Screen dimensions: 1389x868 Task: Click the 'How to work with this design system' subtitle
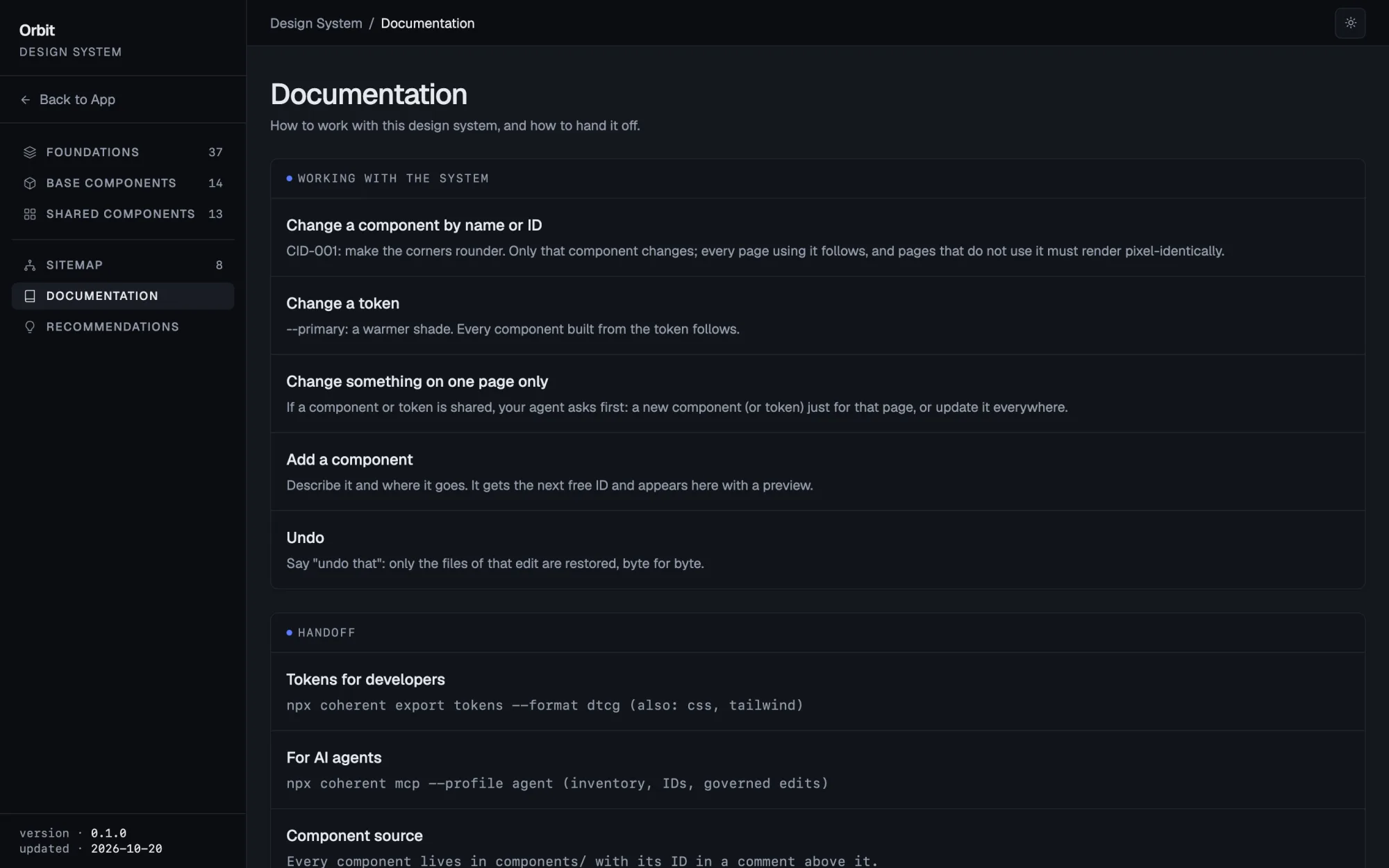[455, 126]
